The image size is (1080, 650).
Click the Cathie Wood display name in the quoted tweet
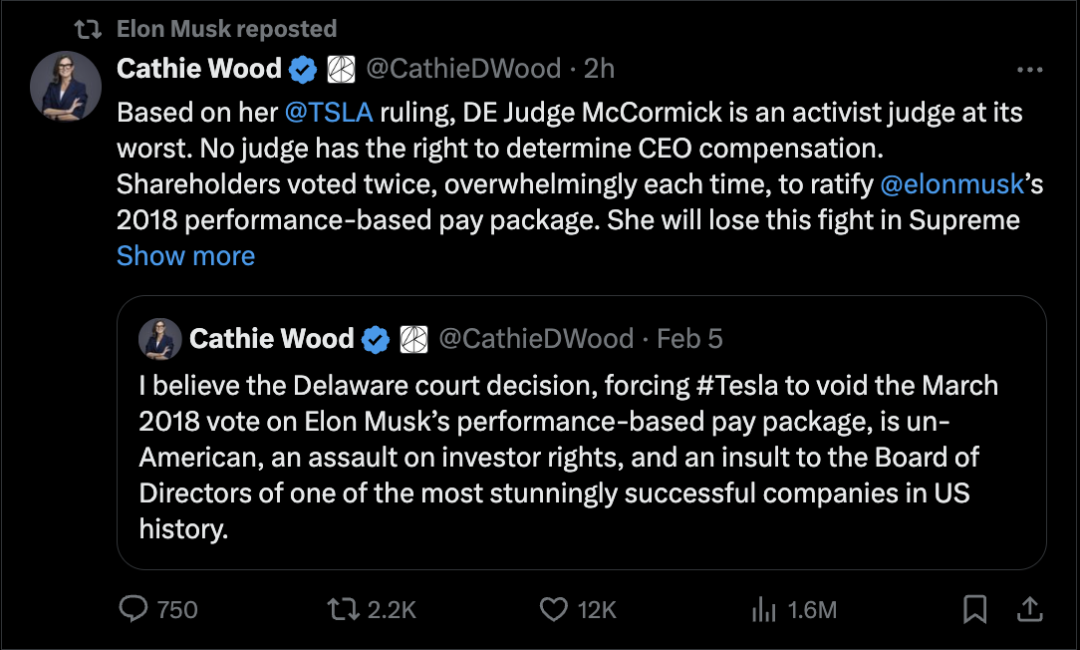(x=271, y=339)
